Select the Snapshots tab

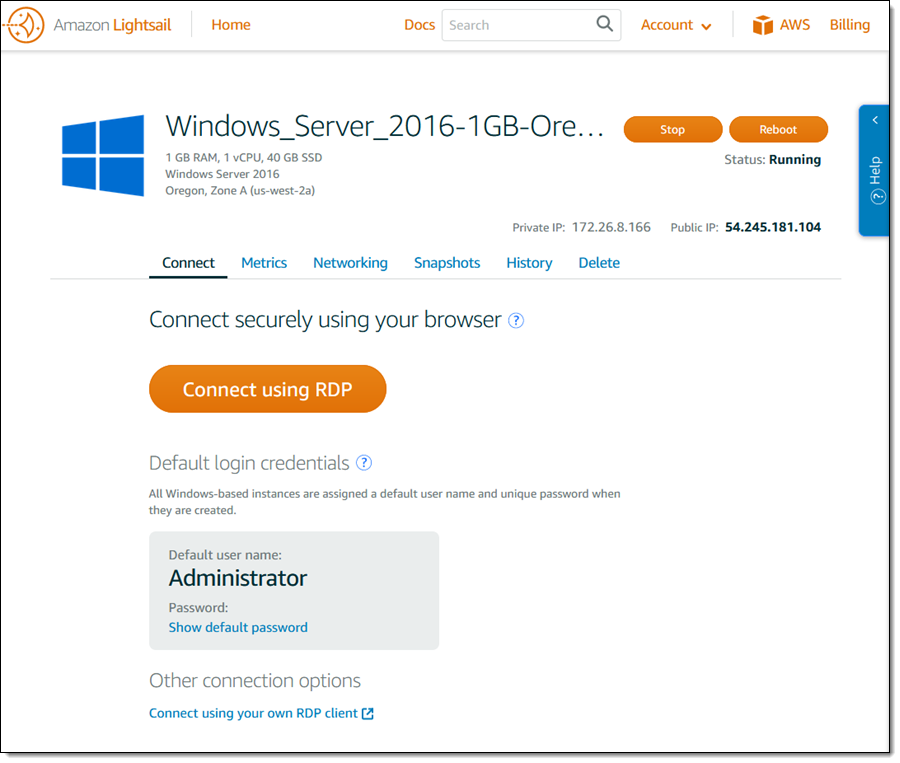pos(447,263)
